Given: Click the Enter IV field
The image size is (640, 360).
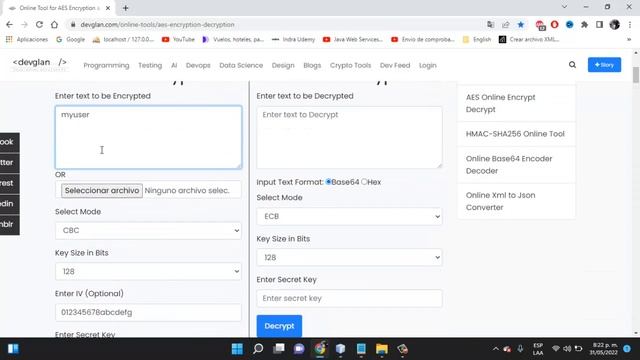Looking at the screenshot, I should (148, 312).
